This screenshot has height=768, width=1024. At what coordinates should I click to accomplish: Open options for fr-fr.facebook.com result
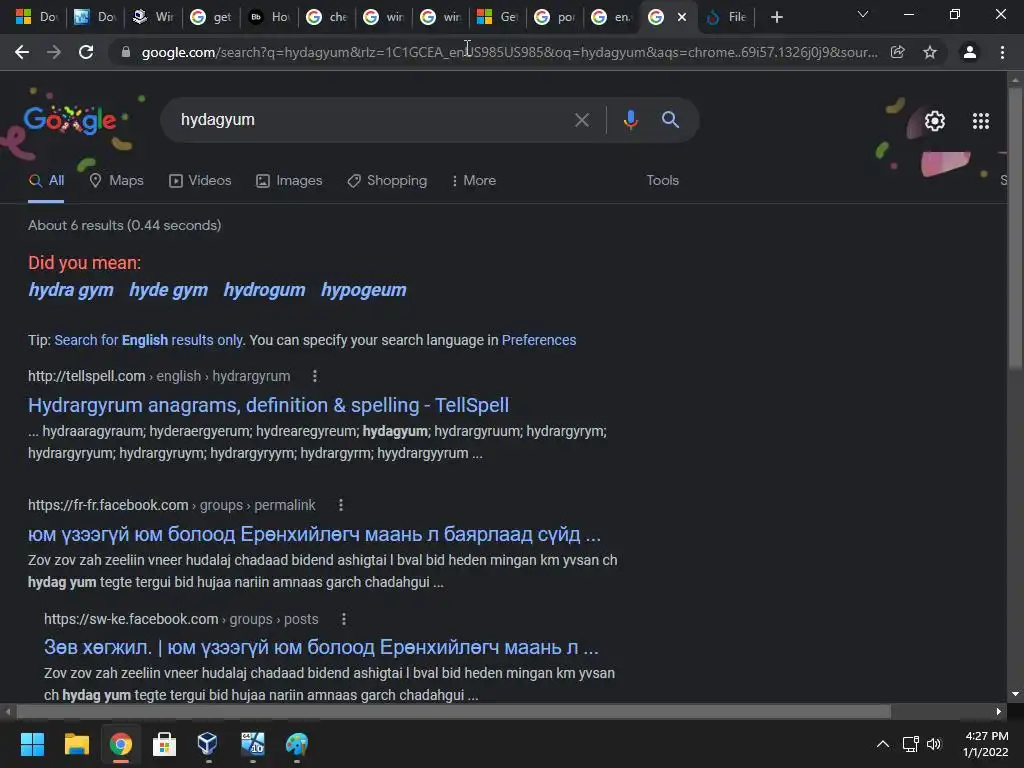(x=340, y=505)
